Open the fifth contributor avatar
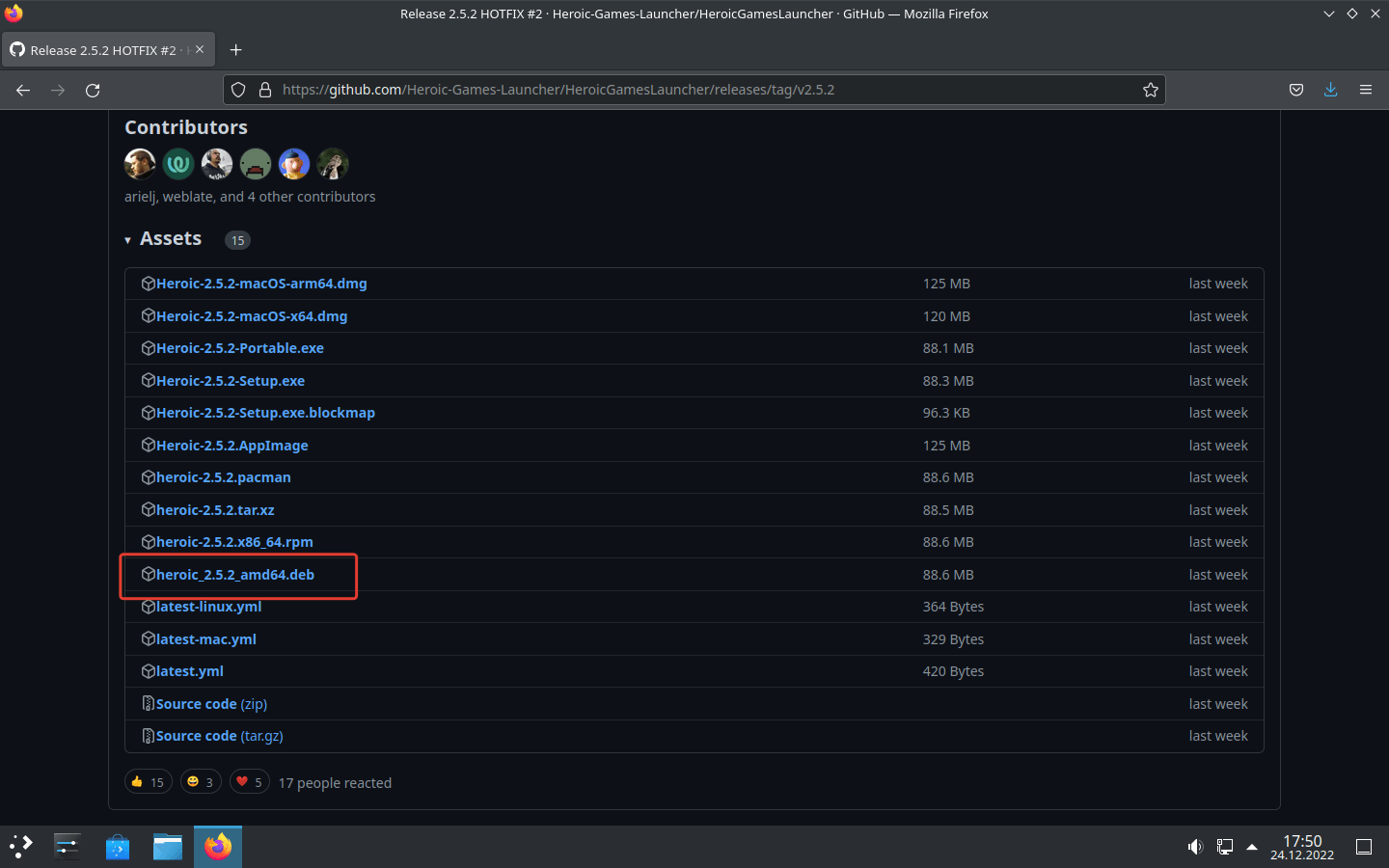This screenshot has width=1389, height=868. [x=294, y=164]
